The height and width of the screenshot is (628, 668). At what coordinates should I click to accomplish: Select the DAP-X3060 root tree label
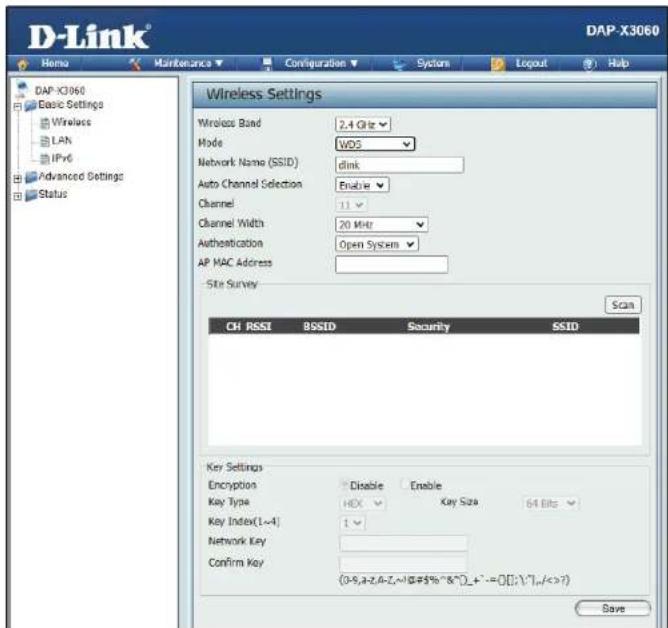coord(60,91)
